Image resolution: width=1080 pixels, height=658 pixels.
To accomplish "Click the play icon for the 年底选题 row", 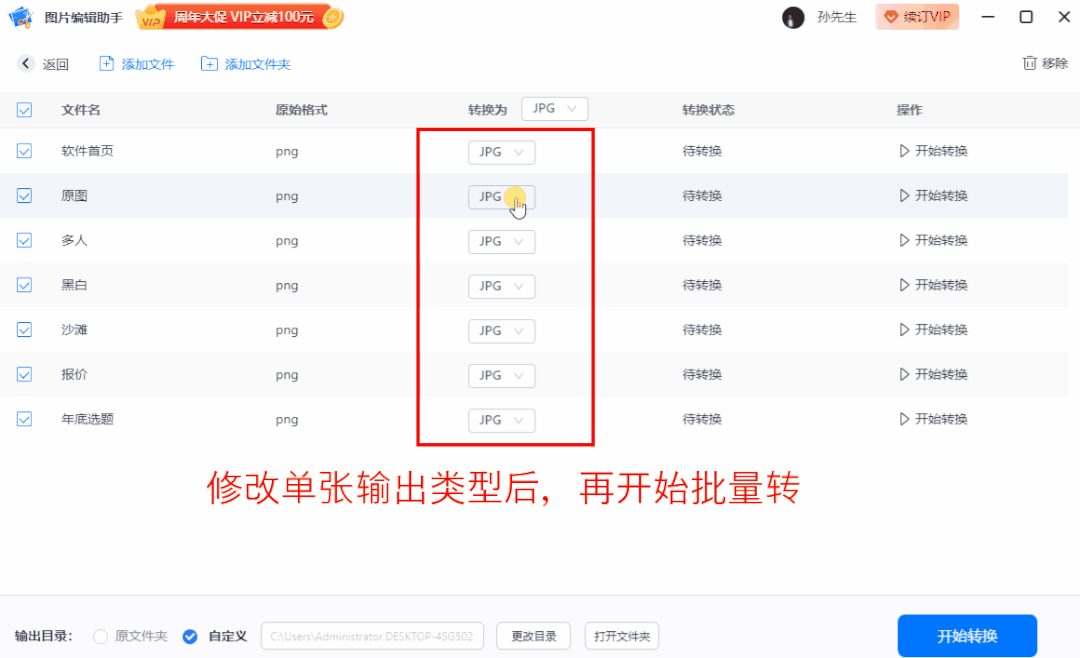I will pos(904,419).
